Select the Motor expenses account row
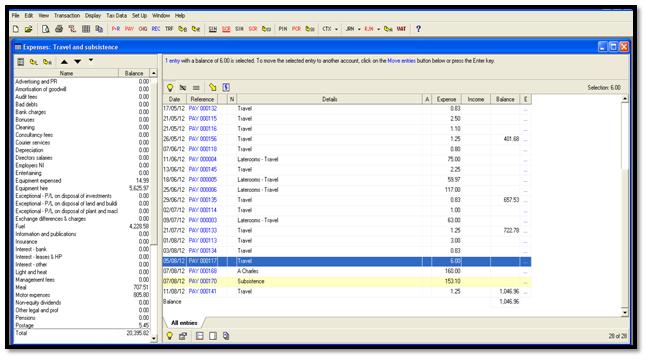648x360 pixels. click(82, 295)
